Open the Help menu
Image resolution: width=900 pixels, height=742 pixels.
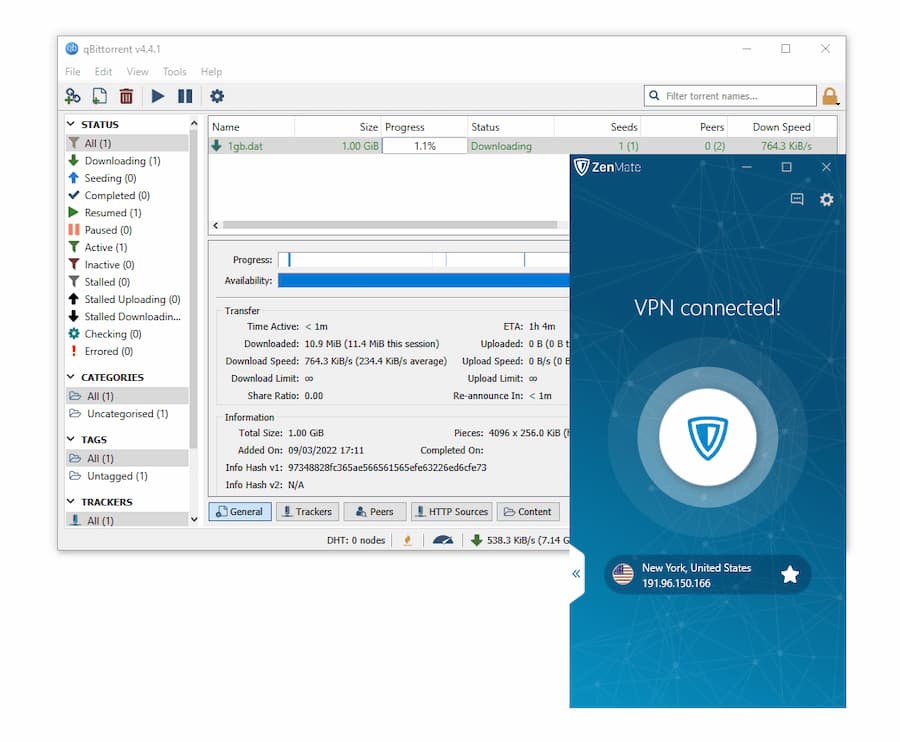211,72
